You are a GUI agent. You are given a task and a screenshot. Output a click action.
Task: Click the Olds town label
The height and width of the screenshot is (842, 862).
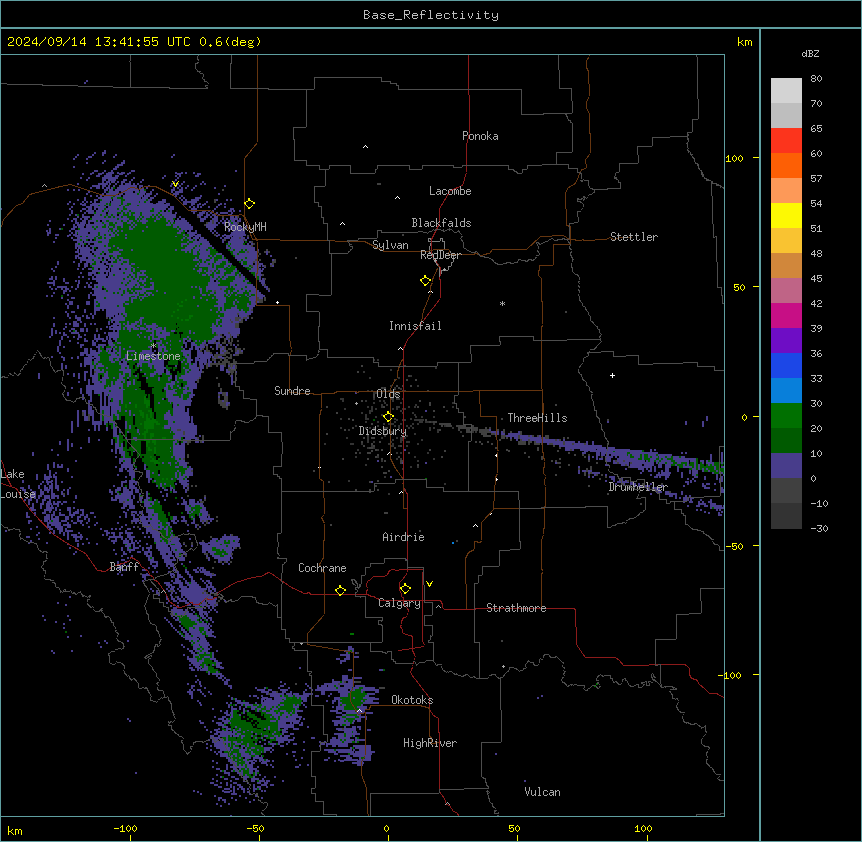point(388,394)
